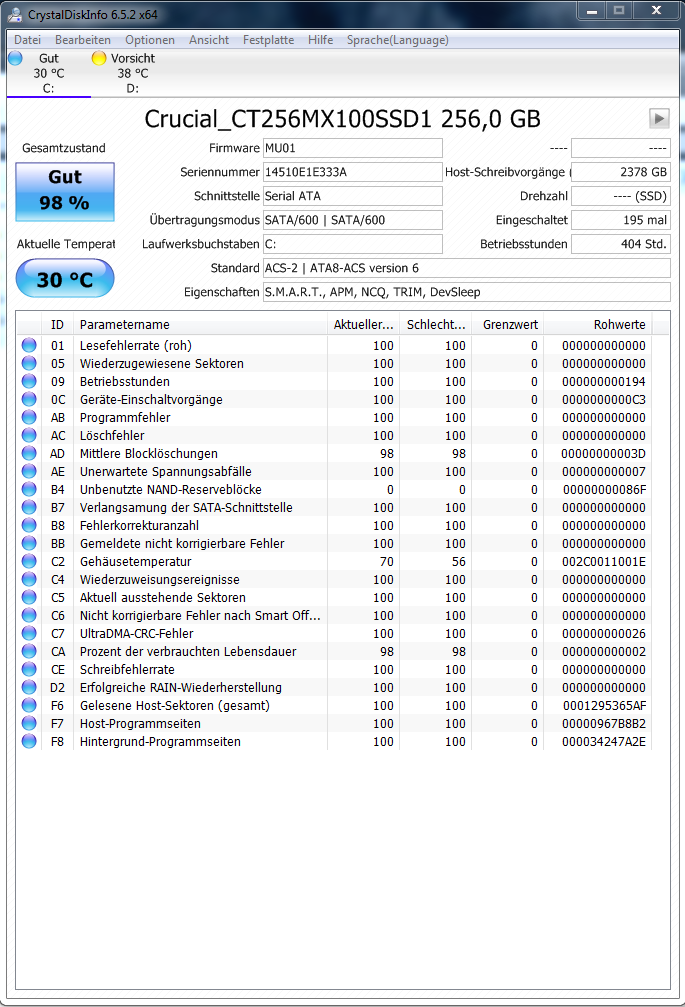This screenshot has height=1007, width=685.
Task: Click status circle for Prozent der verbrauchten Lebensdauer
Action: [29, 651]
